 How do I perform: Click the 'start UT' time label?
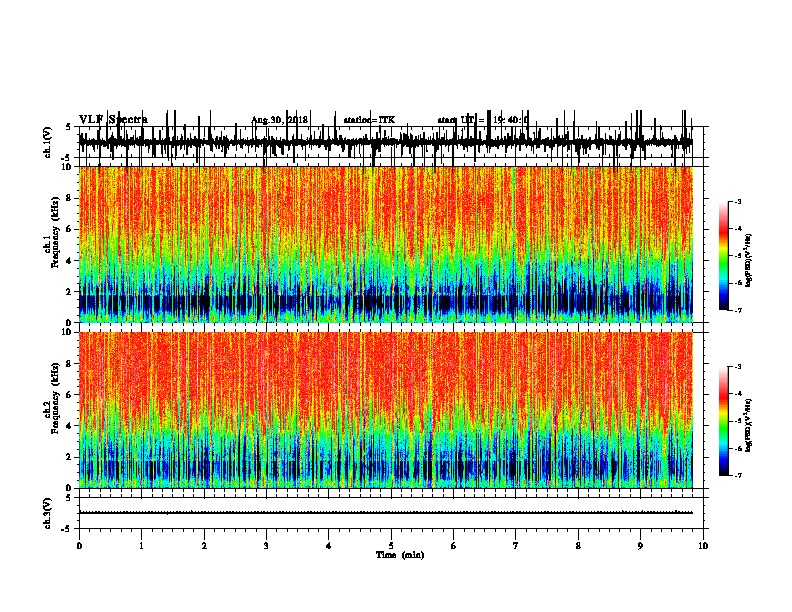pos(483,120)
